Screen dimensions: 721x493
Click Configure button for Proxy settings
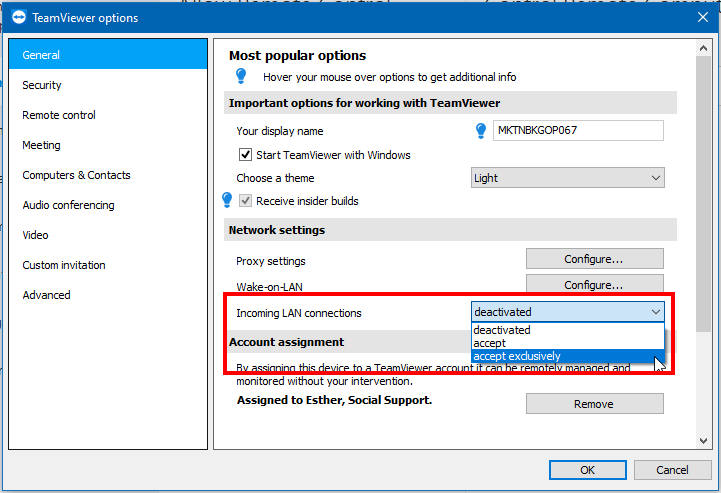click(x=594, y=259)
